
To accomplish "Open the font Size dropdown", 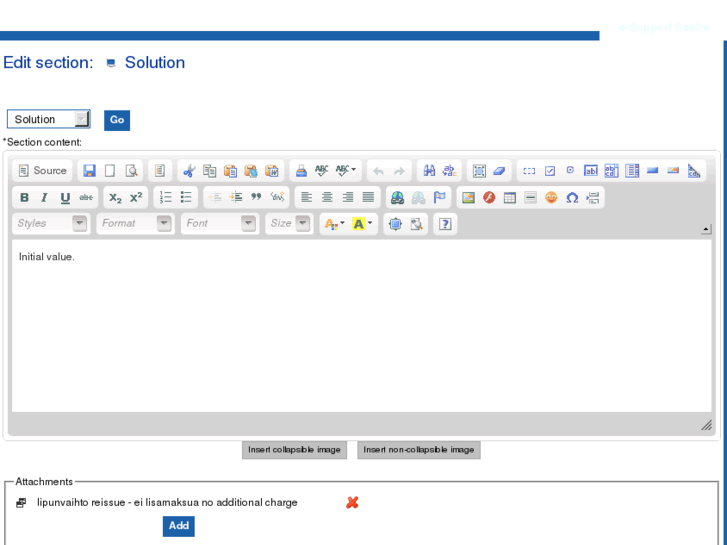I will click(288, 224).
